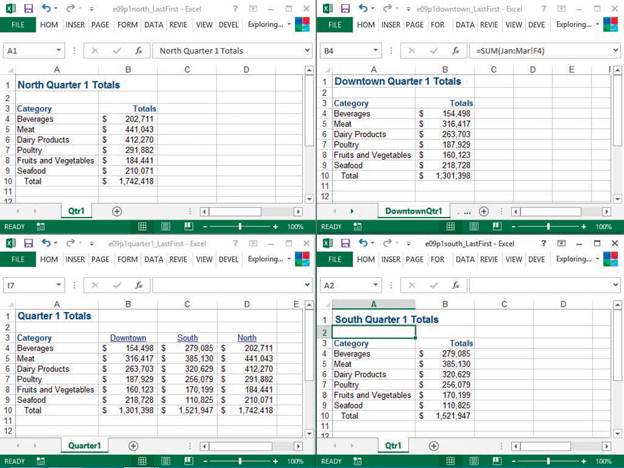This screenshot has width=624, height=468.
Task: Save the south workbook using Save icon
Action: point(345,243)
